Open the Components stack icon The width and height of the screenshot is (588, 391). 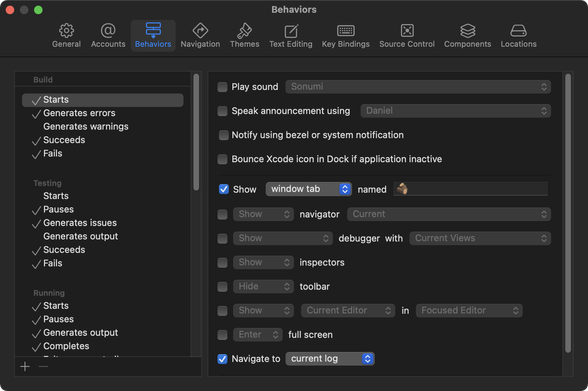click(x=468, y=31)
